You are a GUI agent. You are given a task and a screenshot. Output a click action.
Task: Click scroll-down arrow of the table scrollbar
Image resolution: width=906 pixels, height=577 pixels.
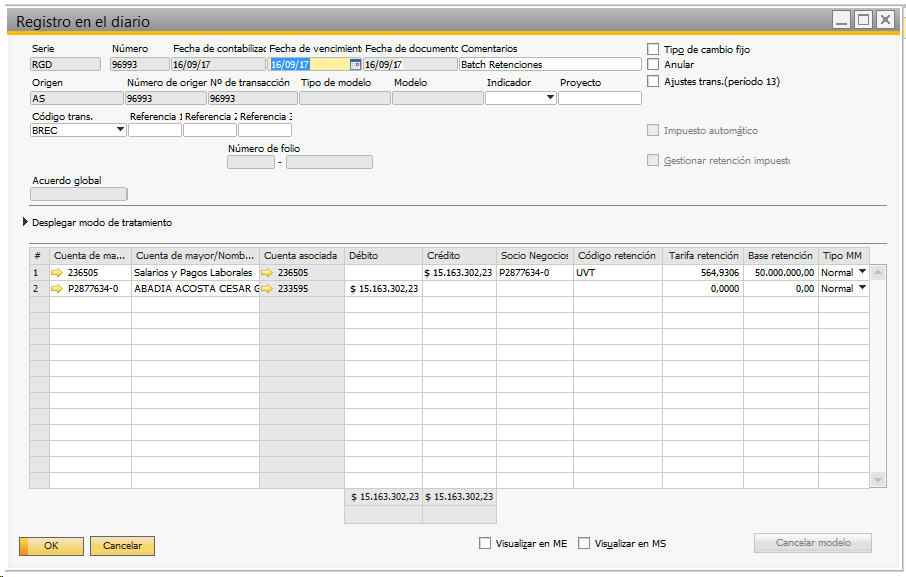tap(878, 481)
